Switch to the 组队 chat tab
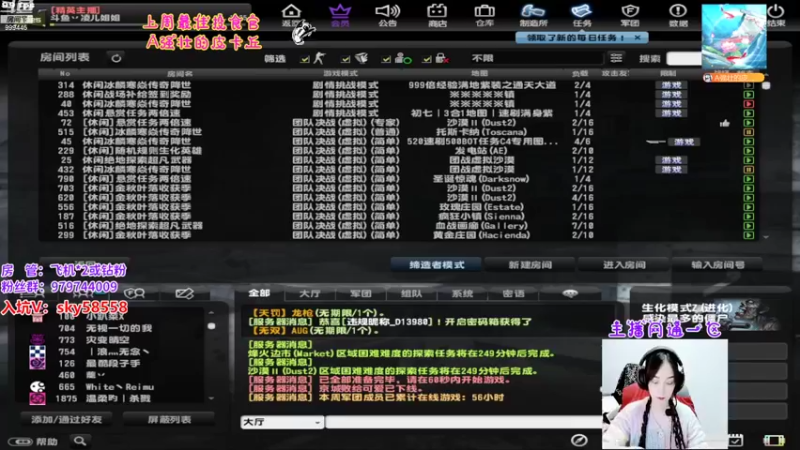This screenshot has height=450, width=800. click(x=411, y=294)
